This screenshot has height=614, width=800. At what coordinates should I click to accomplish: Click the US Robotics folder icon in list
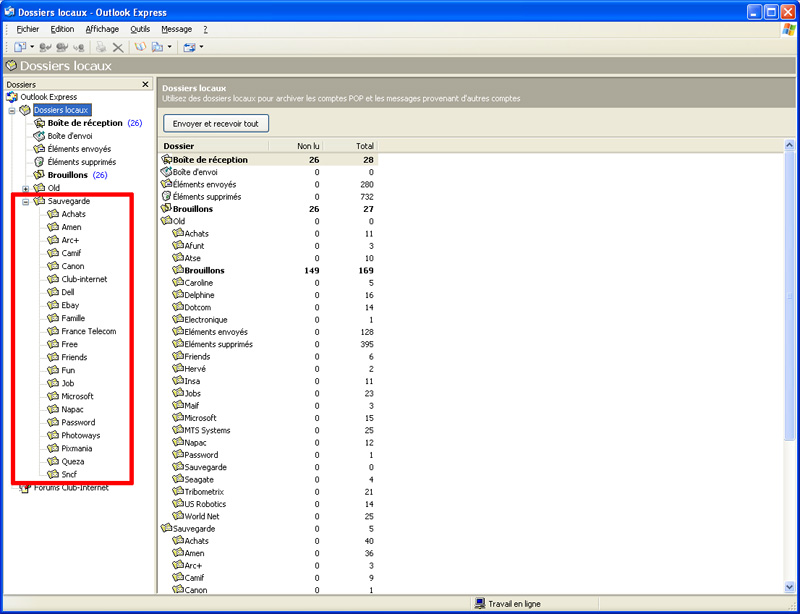(x=178, y=504)
